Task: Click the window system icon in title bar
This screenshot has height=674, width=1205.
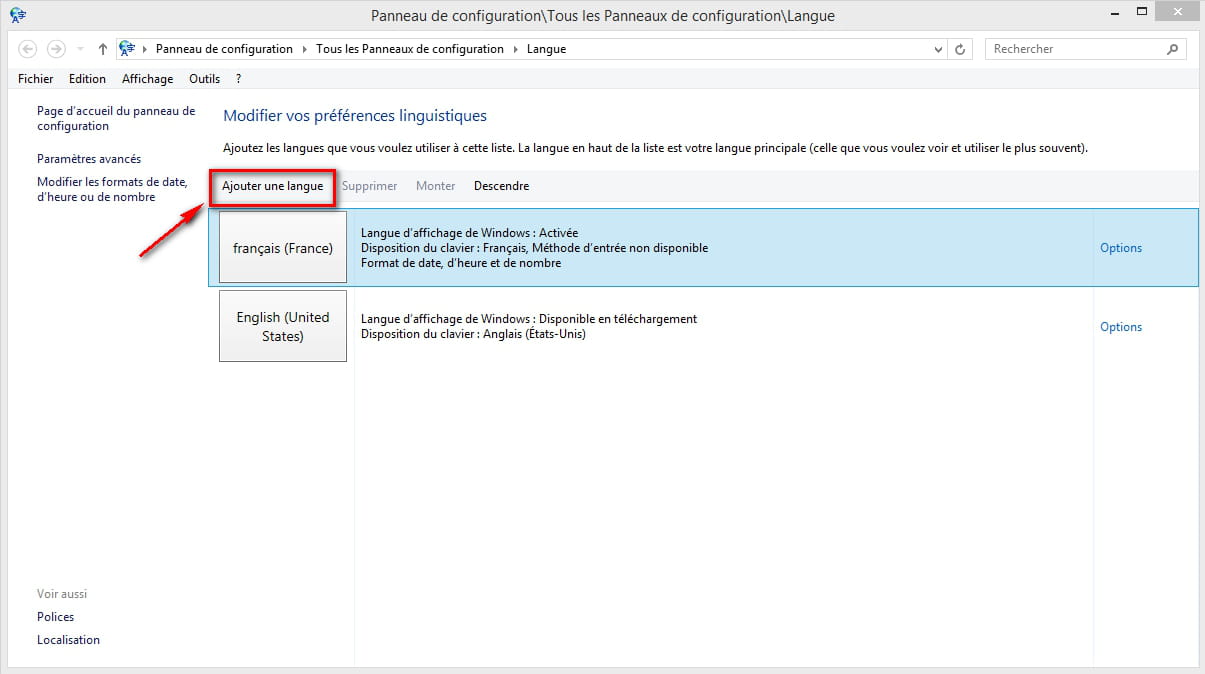Action: (18, 15)
